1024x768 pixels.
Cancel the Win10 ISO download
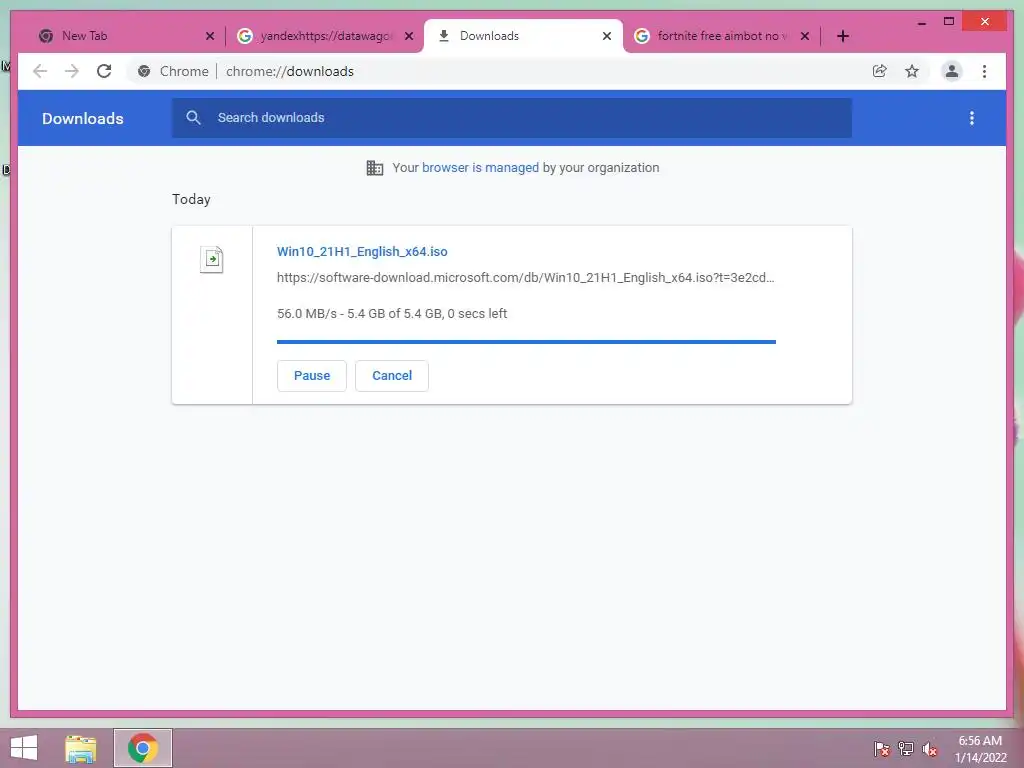[x=392, y=376]
